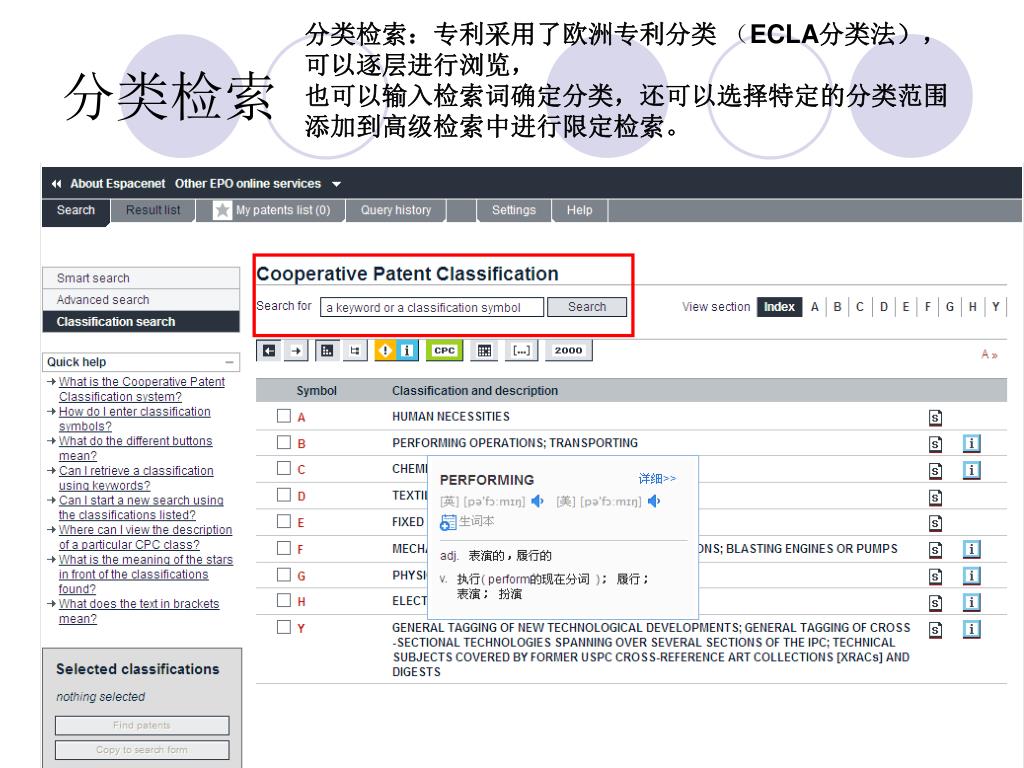Switch to list view toolbar icon
1024x768 pixels.
327,351
